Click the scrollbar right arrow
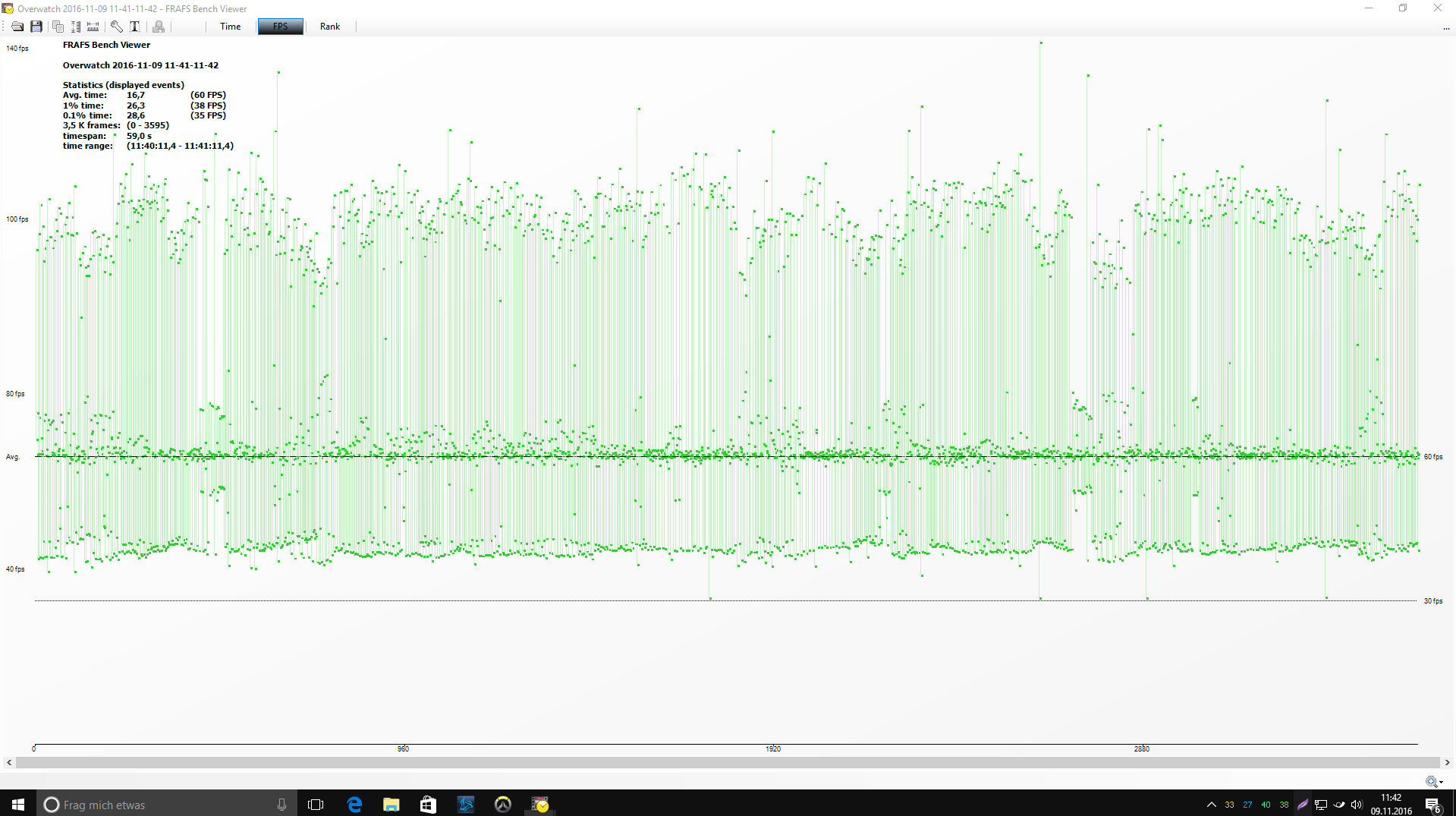This screenshot has height=816, width=1456. [x=1447, y=762]
